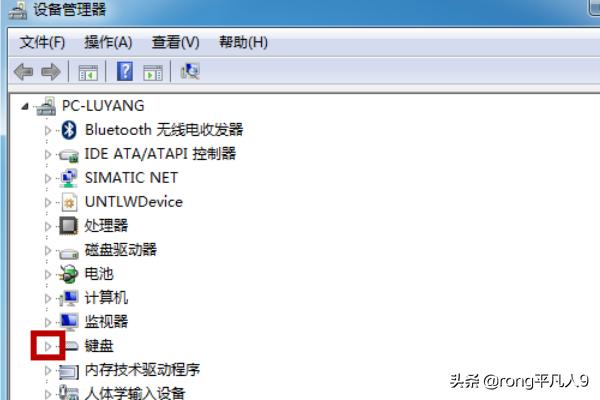
Task: Open the 操作(A) menu
Action: coord(108,42)
